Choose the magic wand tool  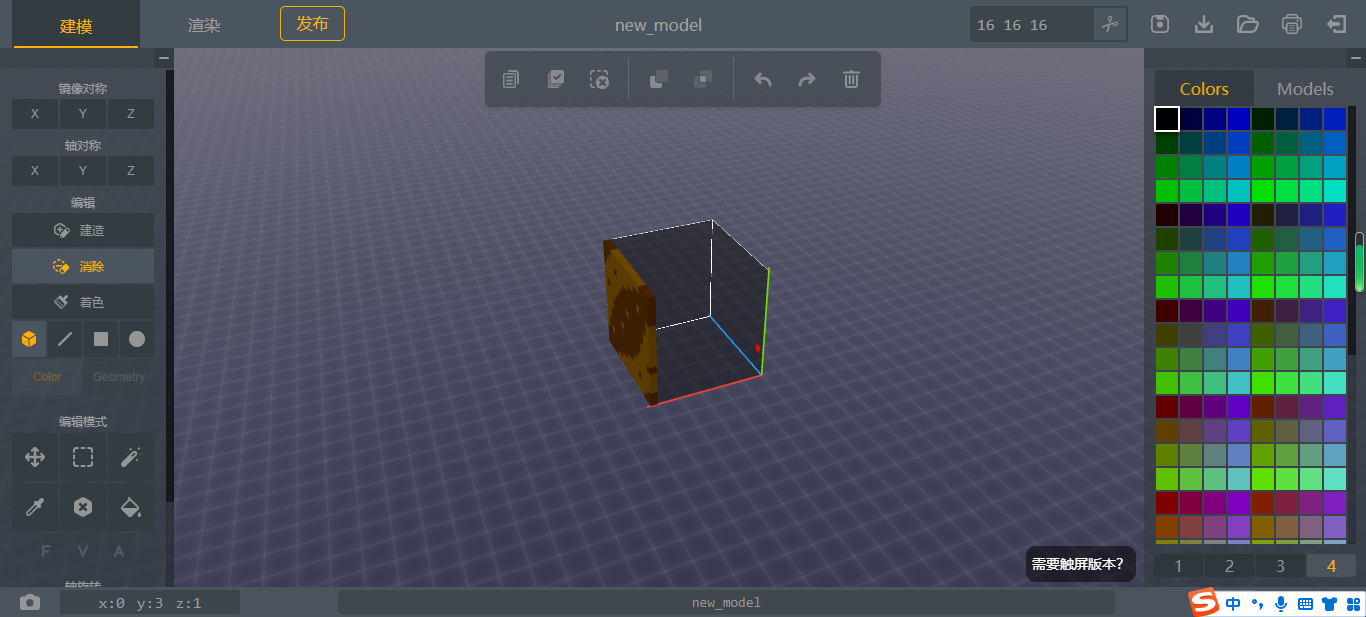tap(130, 457)
